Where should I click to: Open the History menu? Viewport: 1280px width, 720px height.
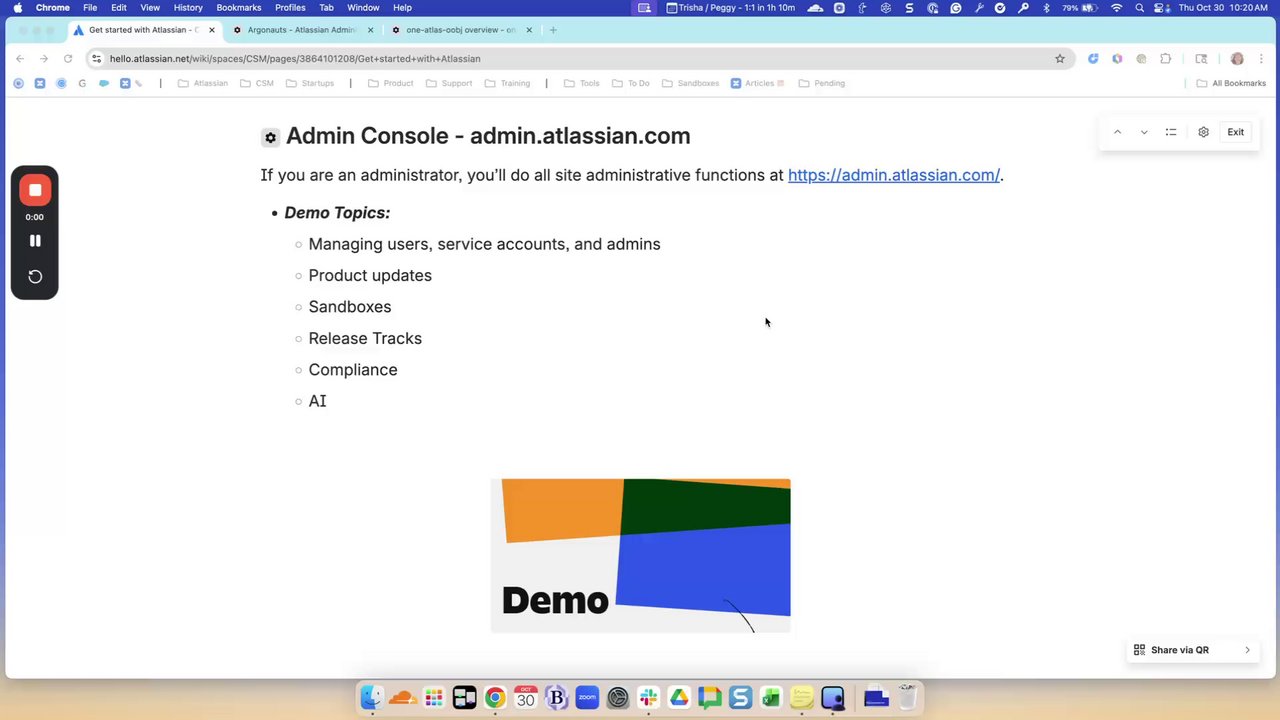188,7
